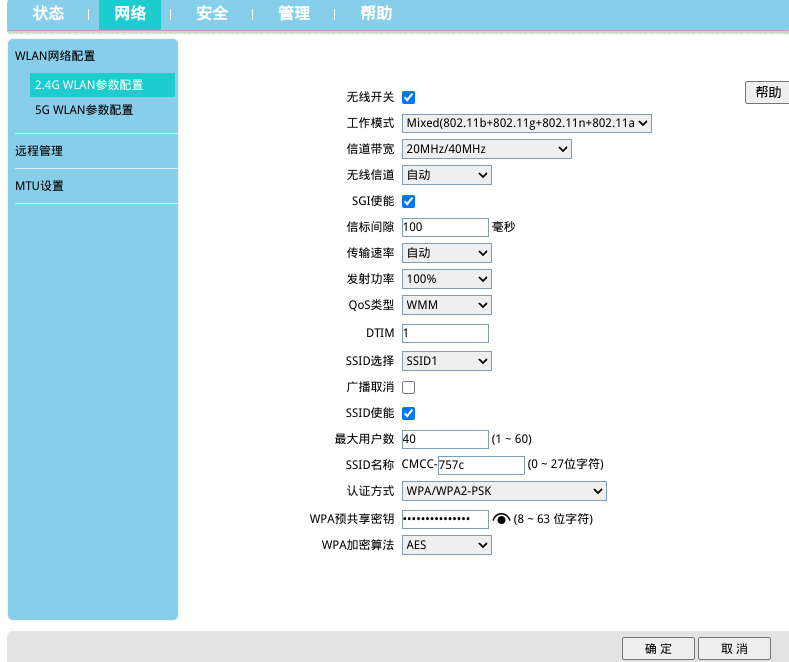
Task: Expand the 信道带宽 dropdown
Action: click(486, 149)
